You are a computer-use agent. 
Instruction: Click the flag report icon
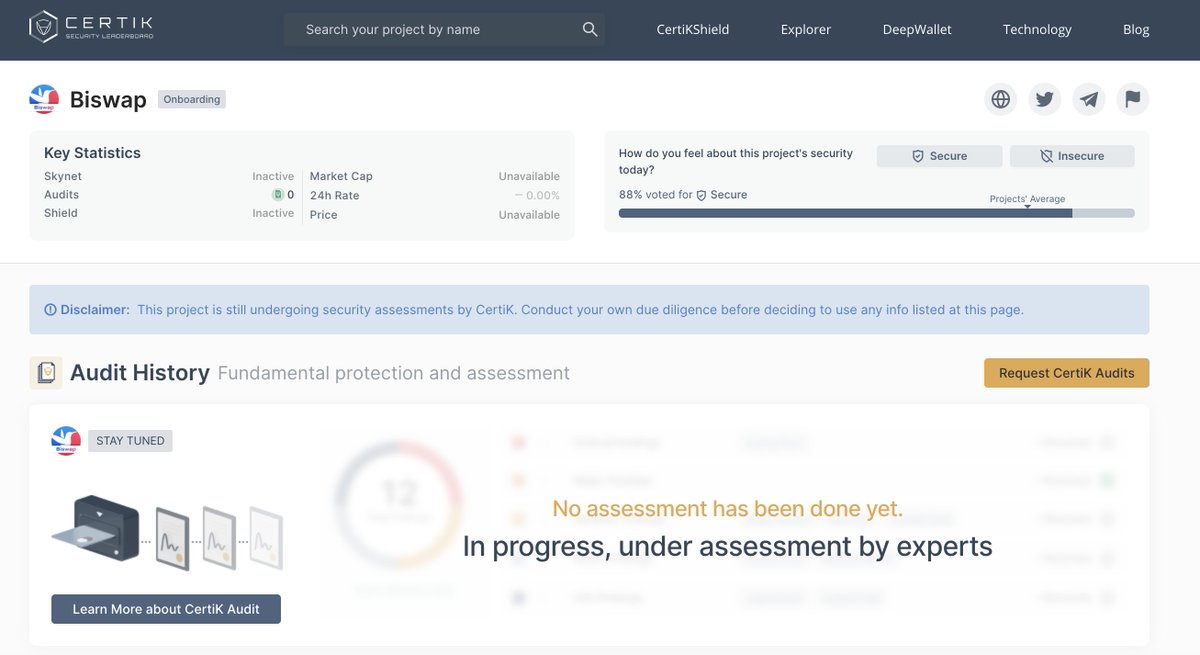[1133, 99]
